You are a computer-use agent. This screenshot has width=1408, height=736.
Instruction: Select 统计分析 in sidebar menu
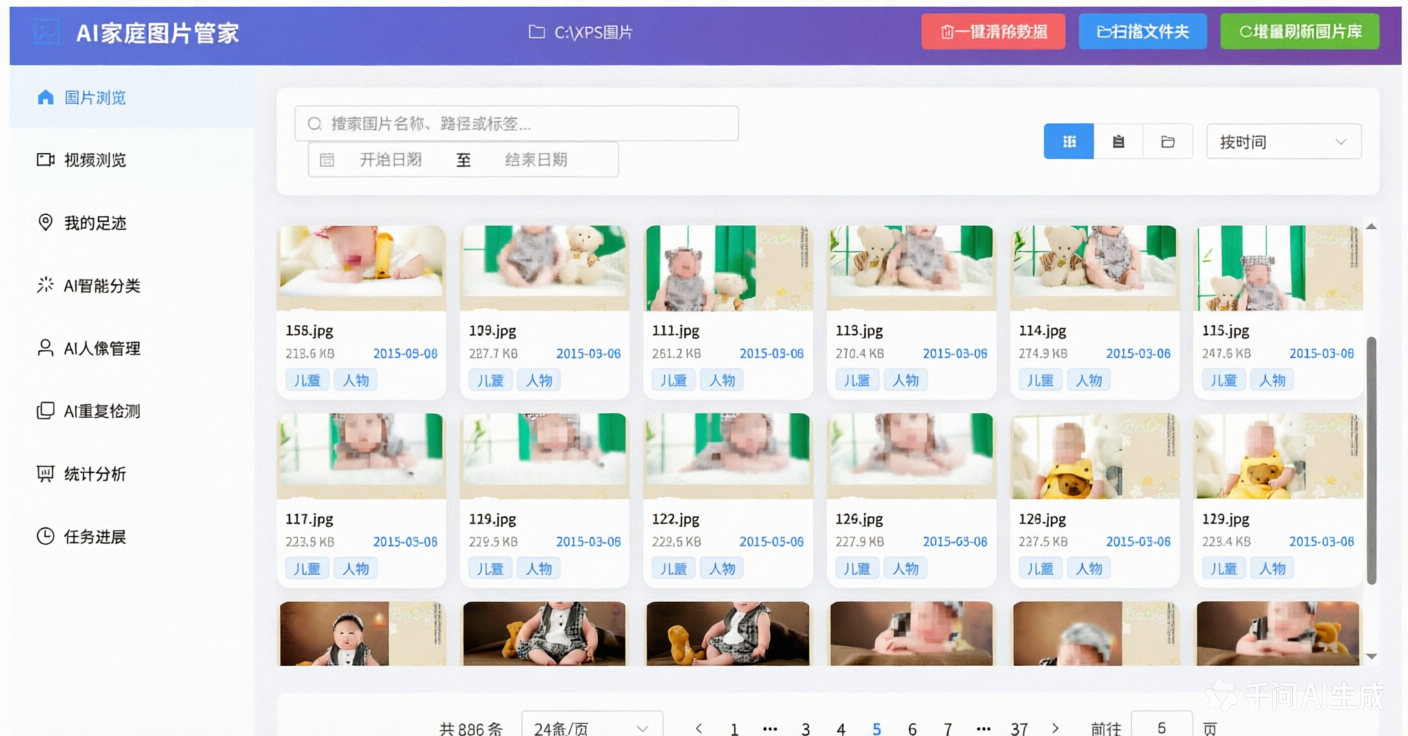[132, 474]
